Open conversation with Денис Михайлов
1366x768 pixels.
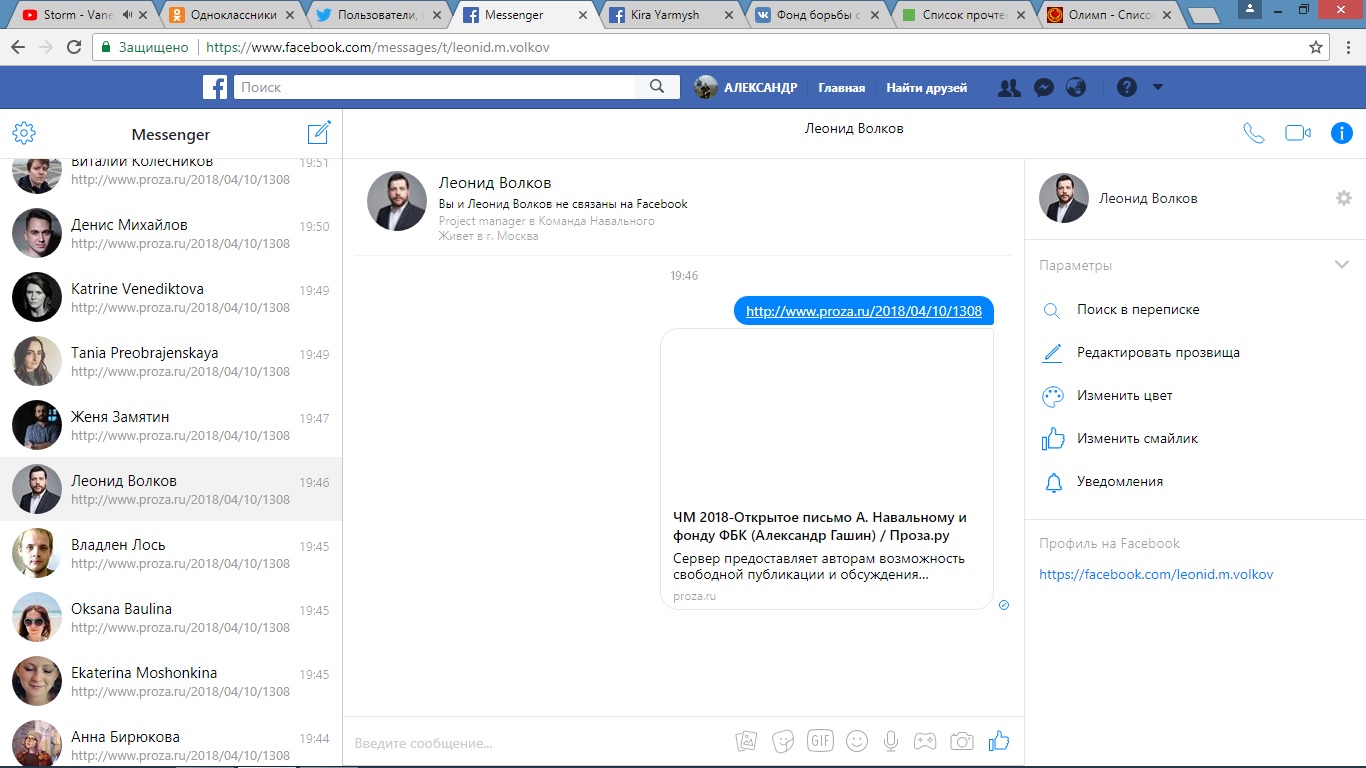point(171,233)
